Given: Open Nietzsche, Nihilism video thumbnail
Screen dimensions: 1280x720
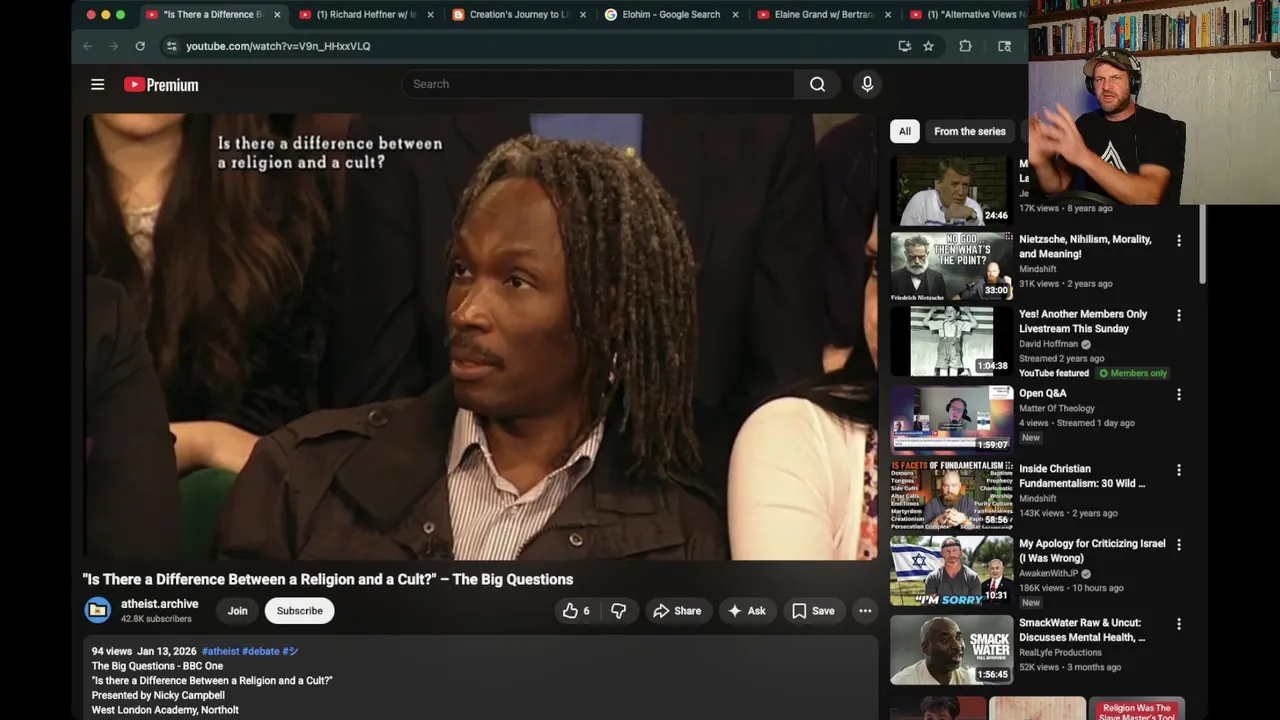Looking at the screenshot, I should pos(951,266).
